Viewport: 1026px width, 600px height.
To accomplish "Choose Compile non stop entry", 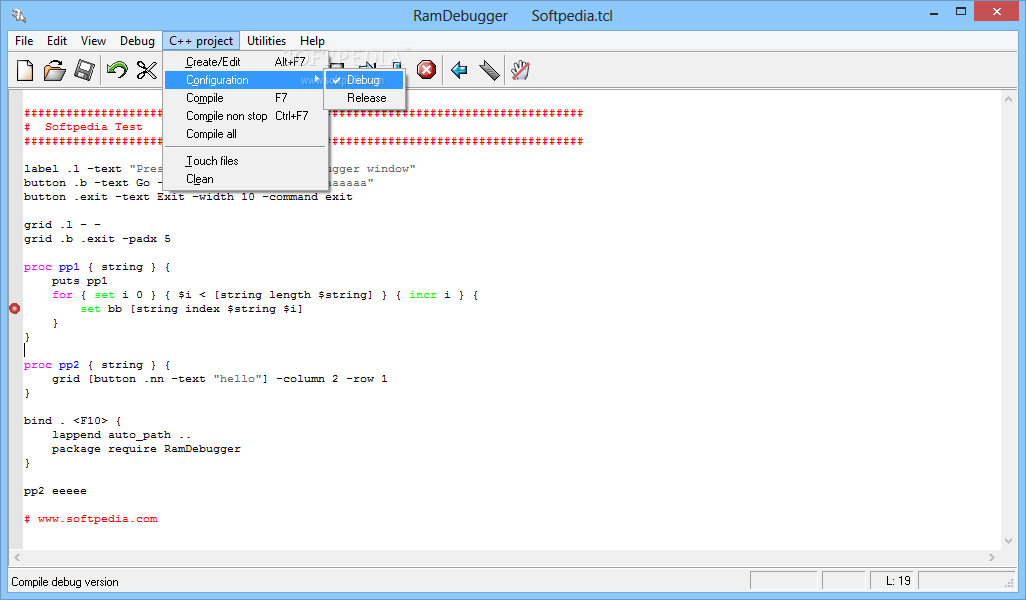I will click(245, 116).
